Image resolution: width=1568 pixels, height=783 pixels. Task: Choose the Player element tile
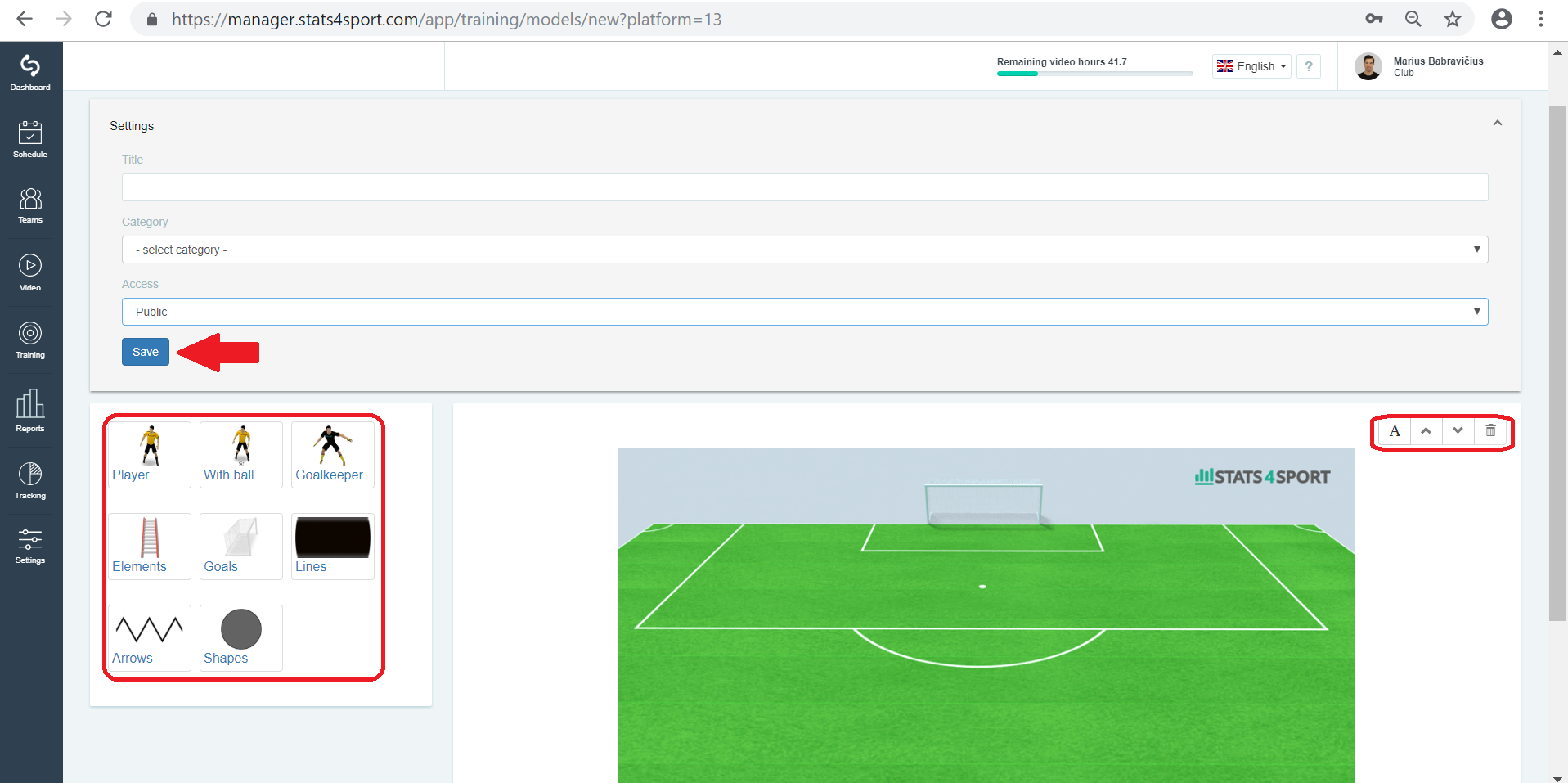coord(150,455)
